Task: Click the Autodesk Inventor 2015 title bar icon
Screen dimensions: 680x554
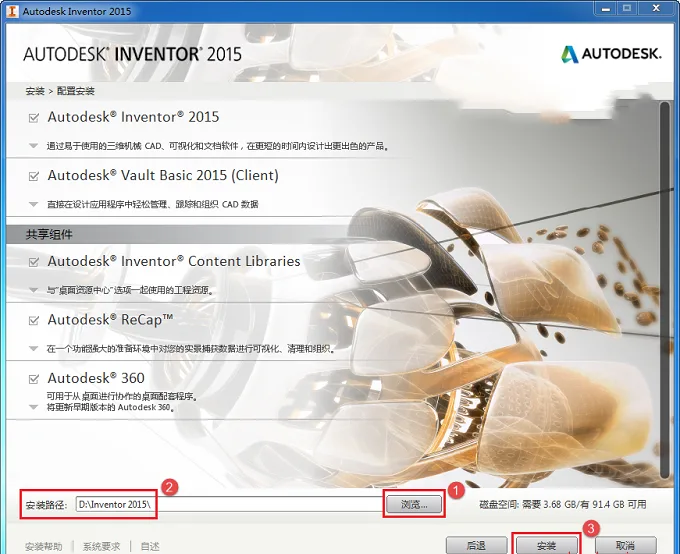Action: (12, 11)
